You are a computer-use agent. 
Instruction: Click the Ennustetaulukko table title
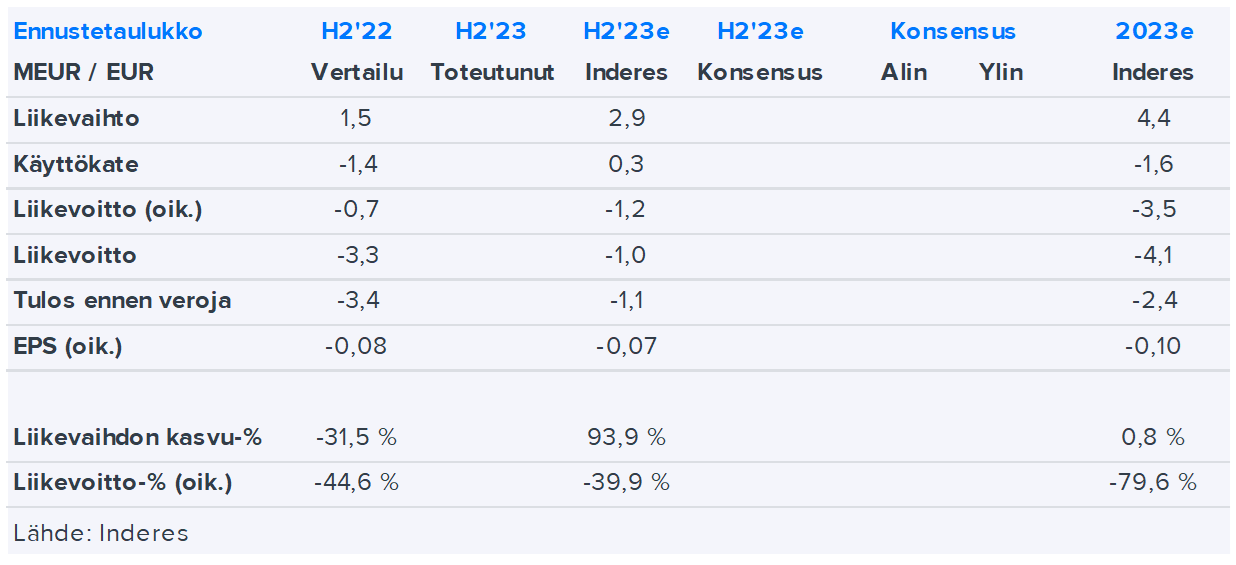pyautogui.click(x=108, y=31)
